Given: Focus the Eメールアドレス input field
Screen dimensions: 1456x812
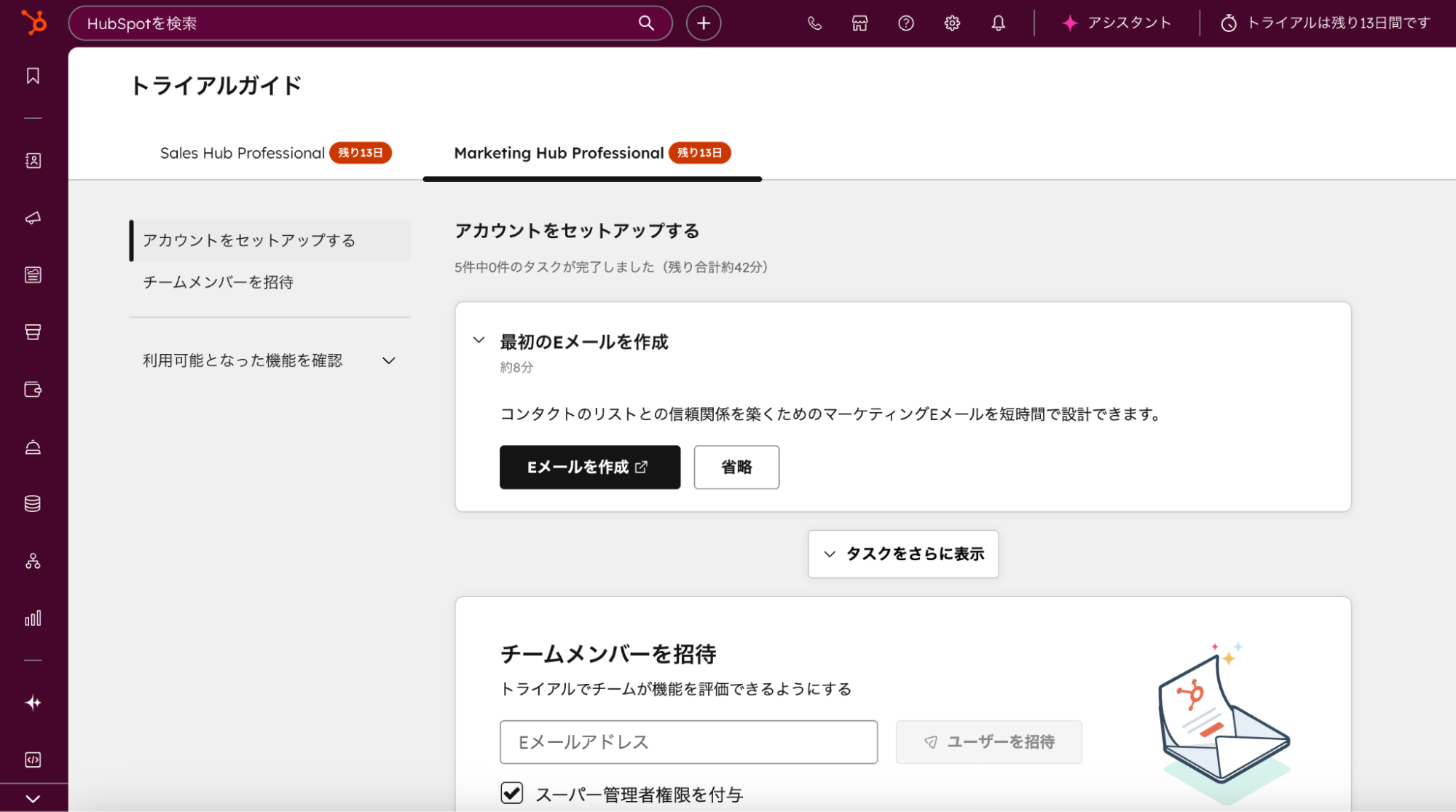Looking at the screenshot, I should point(688,742).
